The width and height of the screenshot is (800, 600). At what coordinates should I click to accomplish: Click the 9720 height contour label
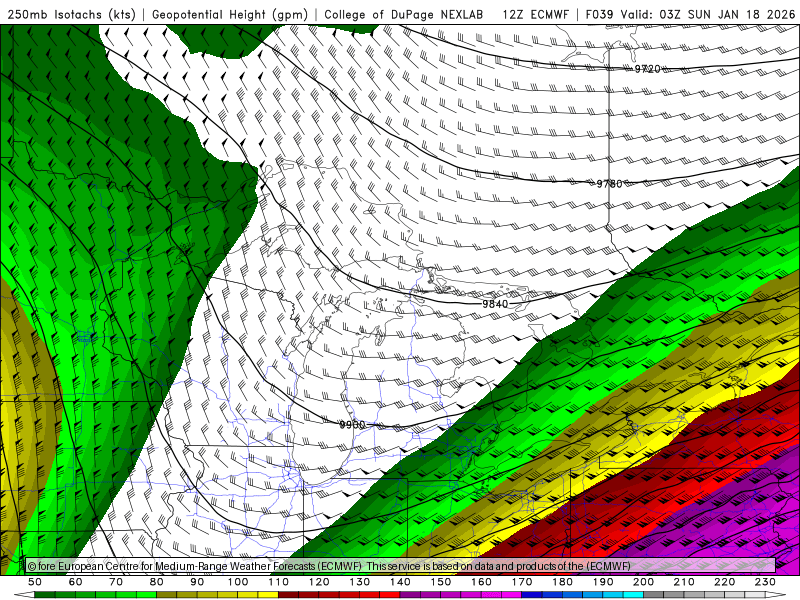[x=647, y=69]
